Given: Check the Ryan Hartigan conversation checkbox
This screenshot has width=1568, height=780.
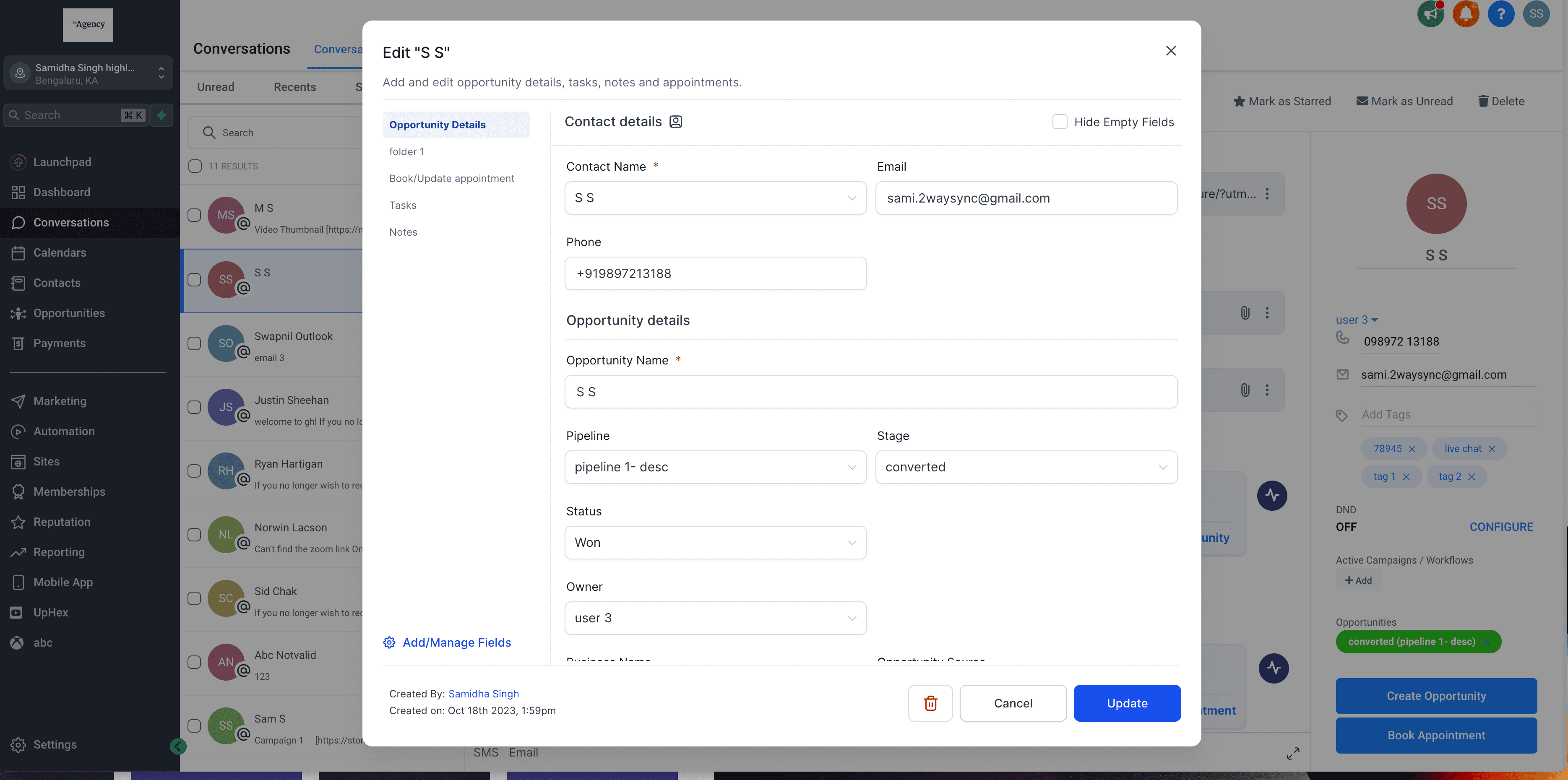Looking at the screenshot, I should point(194,471).
